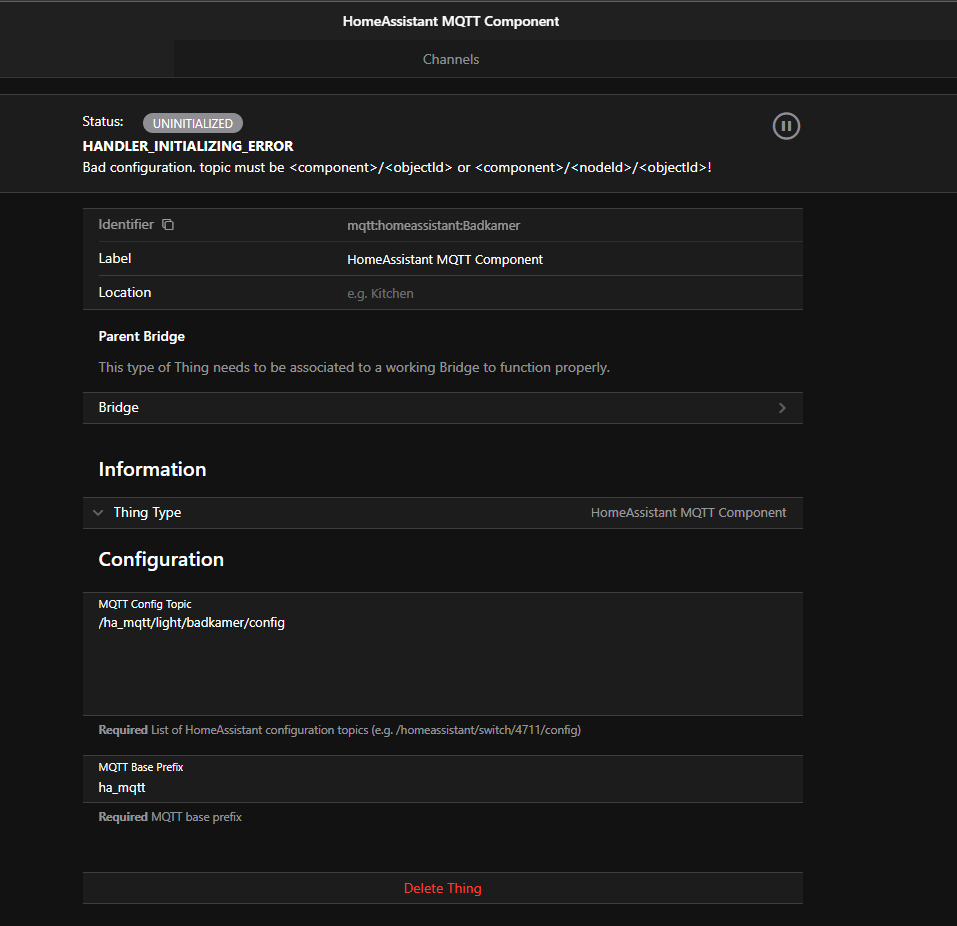The height and width of the screenshot is (926, 957).
Task: Focus the Location field with Kitchen placeholder
Action: click(x=570, y=293)
